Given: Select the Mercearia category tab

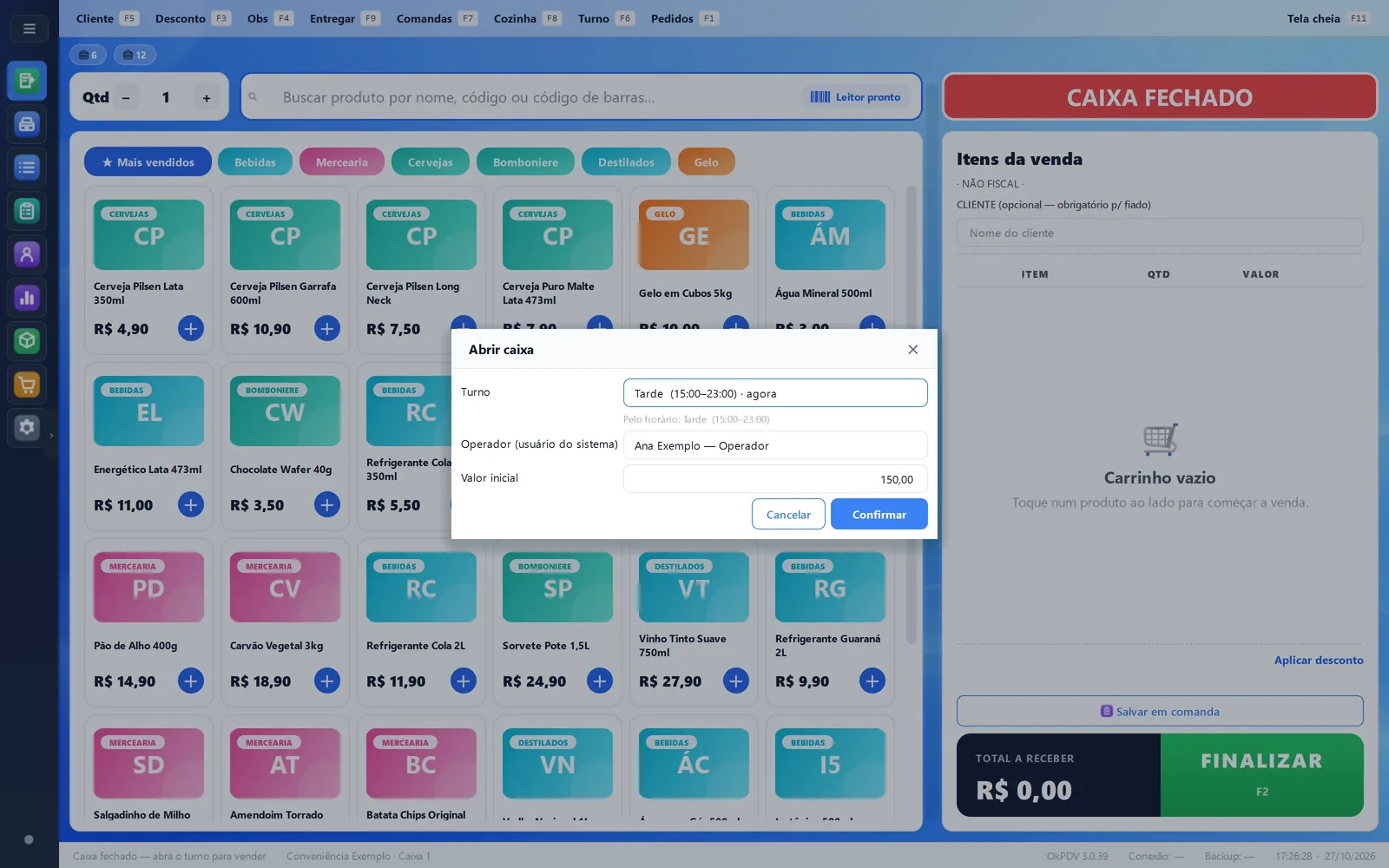Looking at the screenshot, I should pos(342,162).
